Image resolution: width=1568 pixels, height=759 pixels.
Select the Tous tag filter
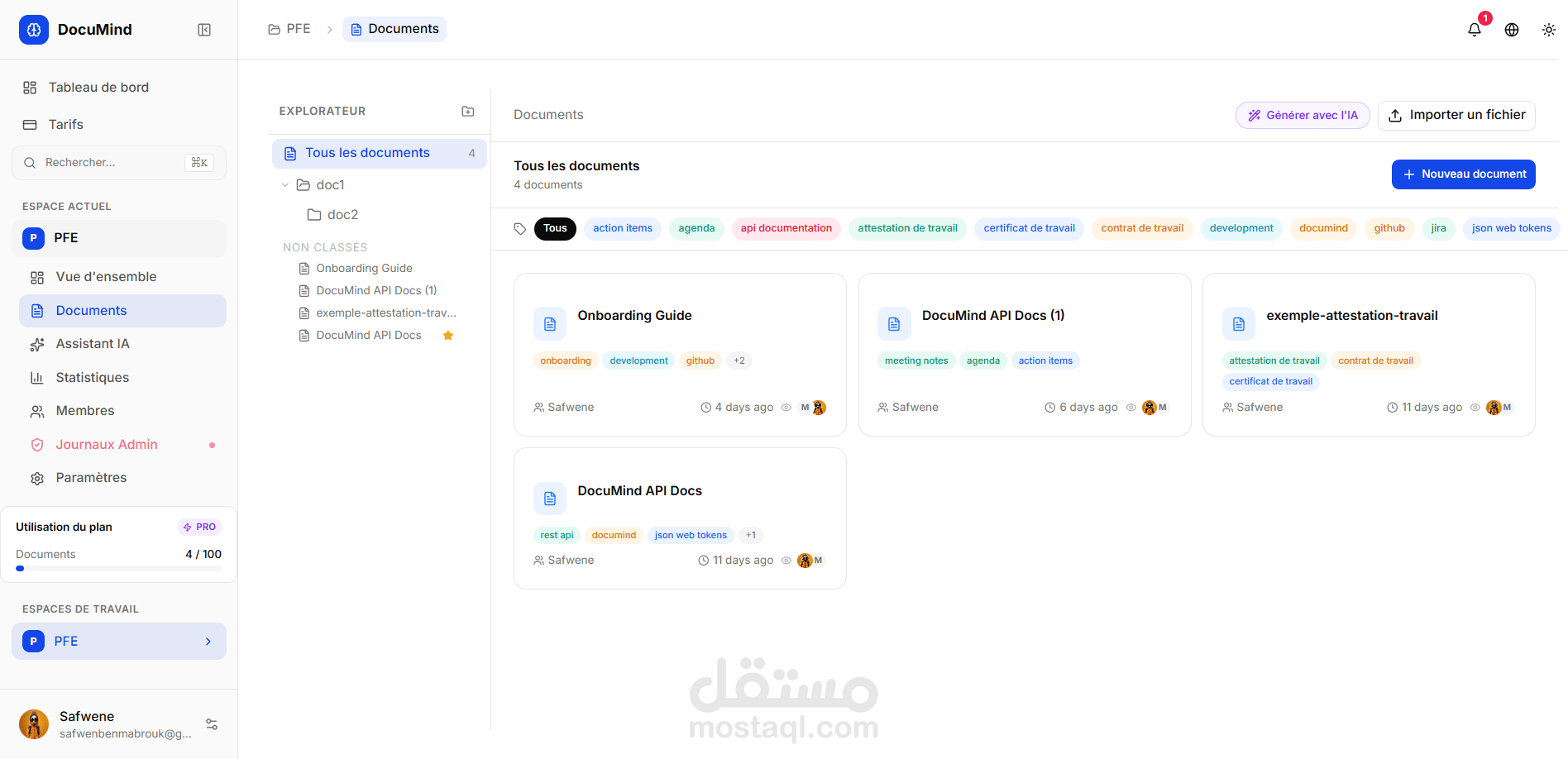point(555,229)
